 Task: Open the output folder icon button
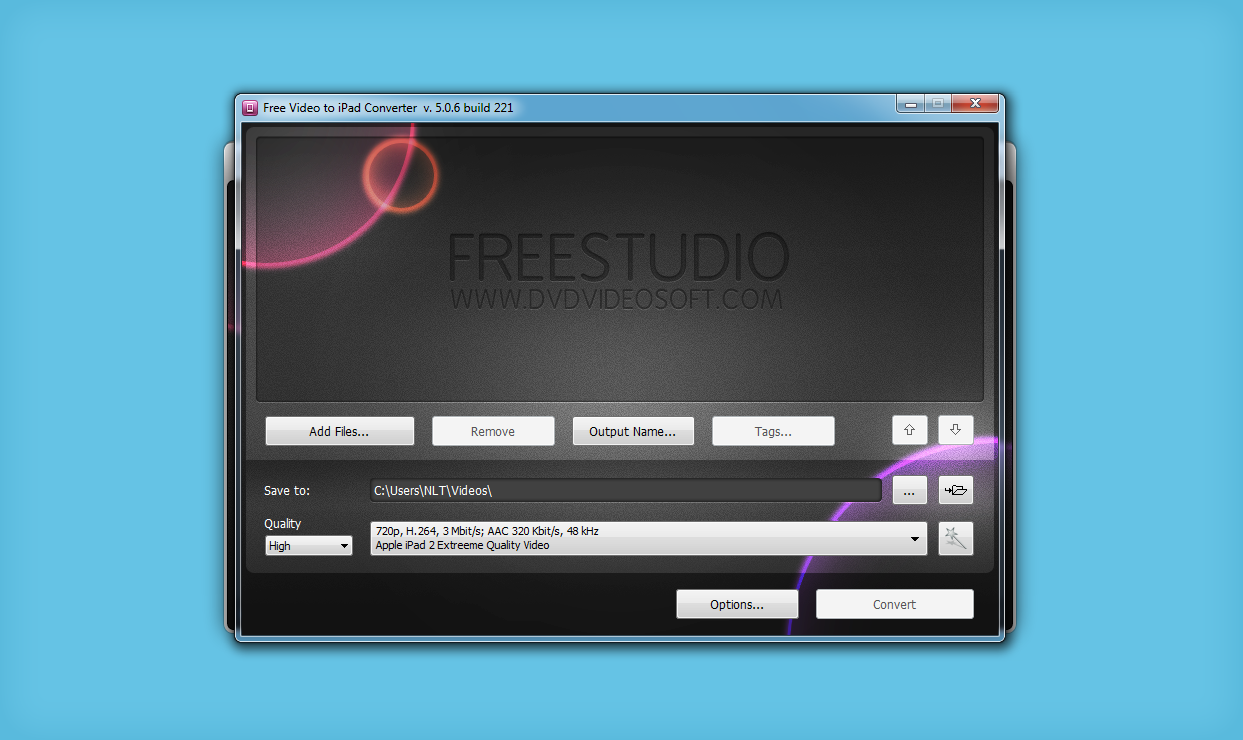955,490
